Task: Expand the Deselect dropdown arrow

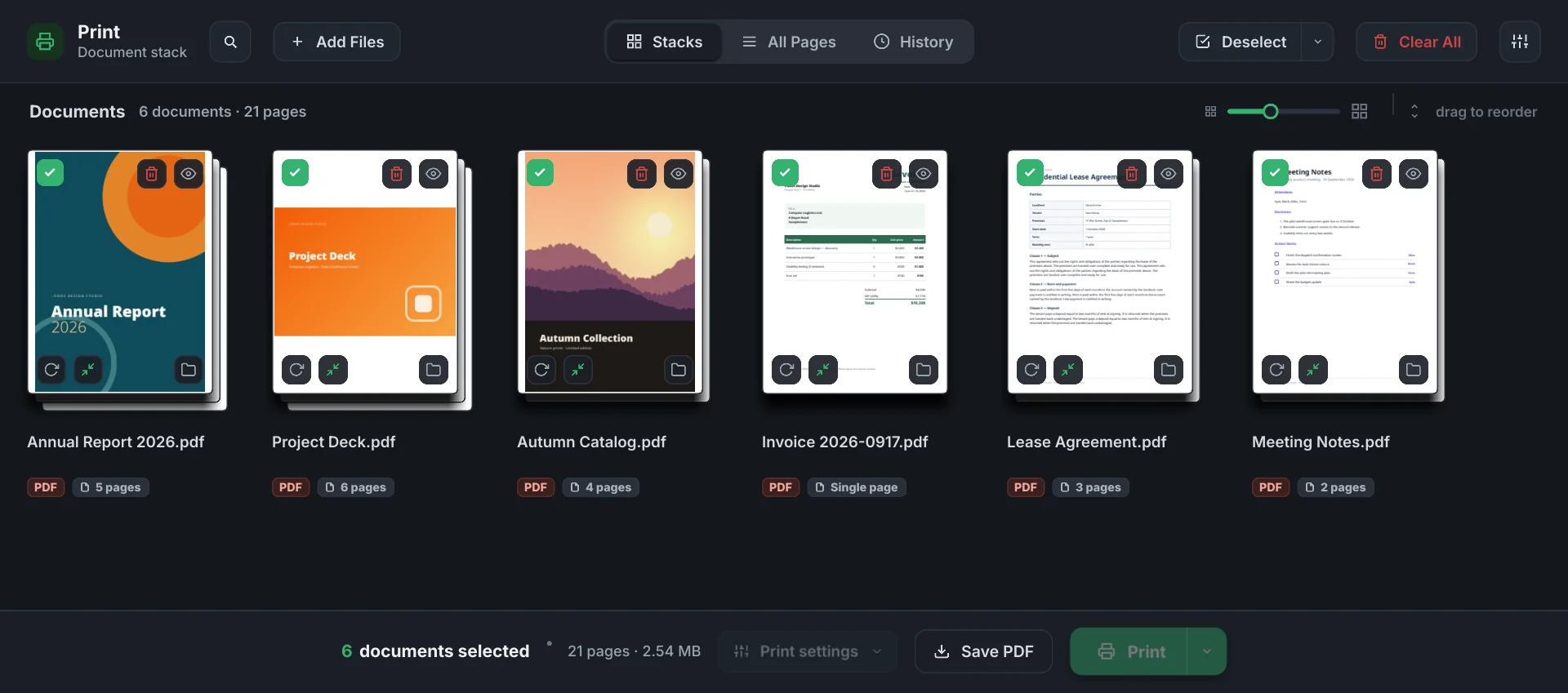Action: point(1318,42)
